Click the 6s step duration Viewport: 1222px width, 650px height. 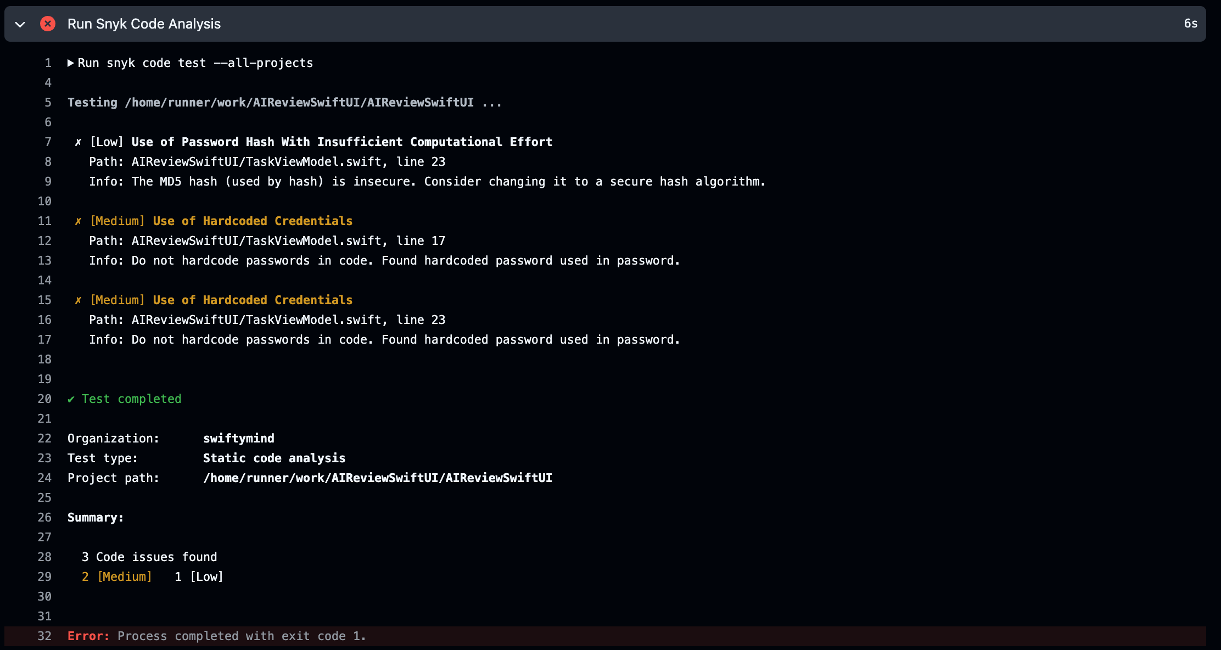pyautogui.click(x=1190, y=24)
